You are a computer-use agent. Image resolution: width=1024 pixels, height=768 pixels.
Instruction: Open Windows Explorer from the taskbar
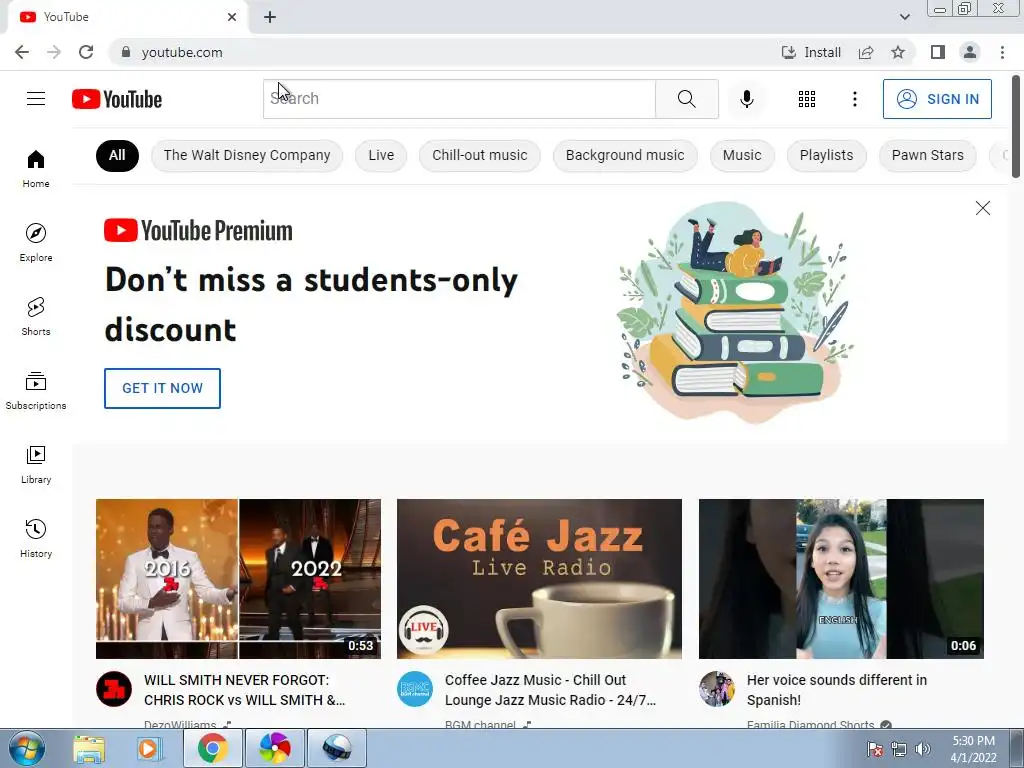point(89,748)
